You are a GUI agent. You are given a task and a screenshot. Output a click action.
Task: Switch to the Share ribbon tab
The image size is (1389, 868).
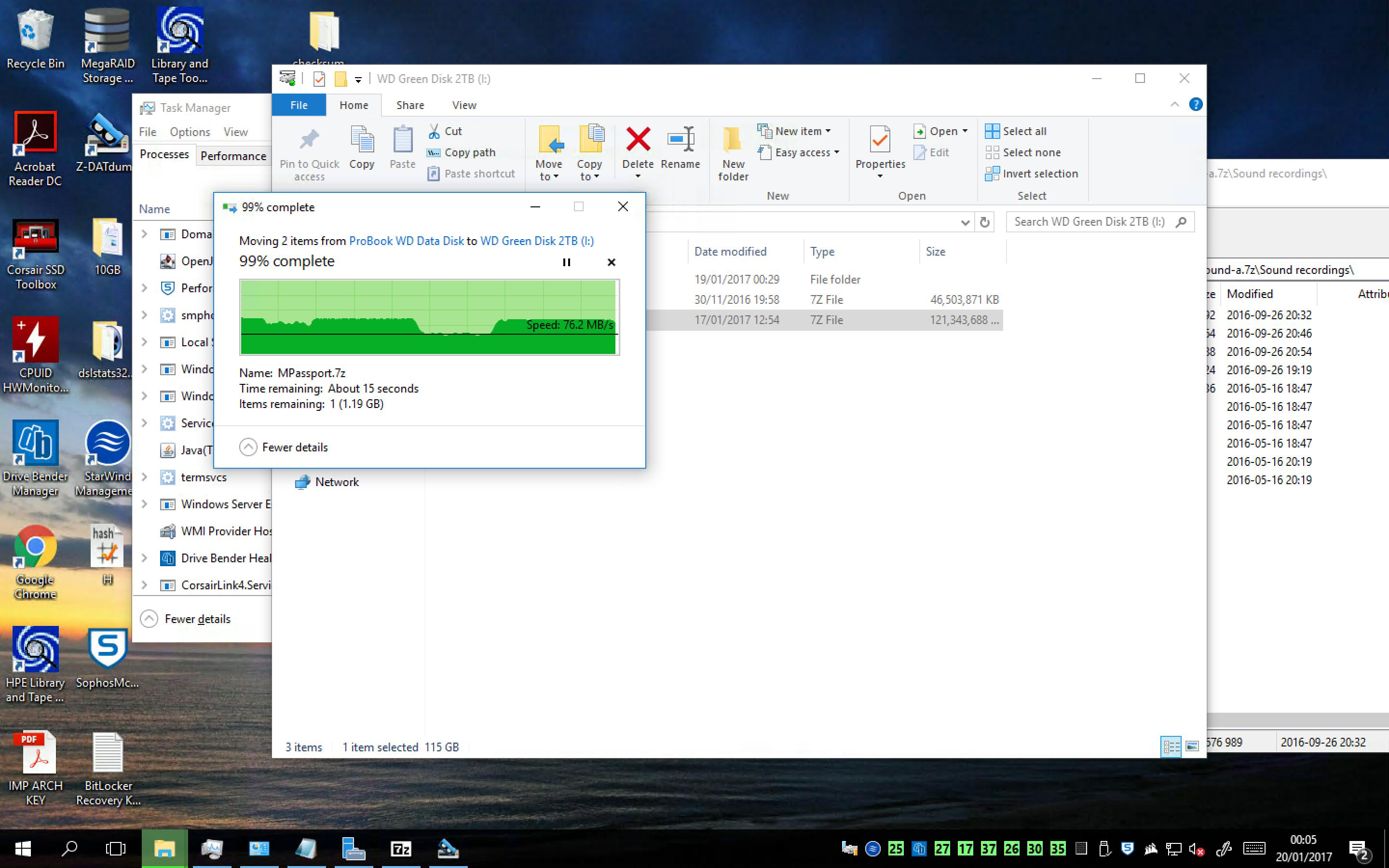point(410,105)
